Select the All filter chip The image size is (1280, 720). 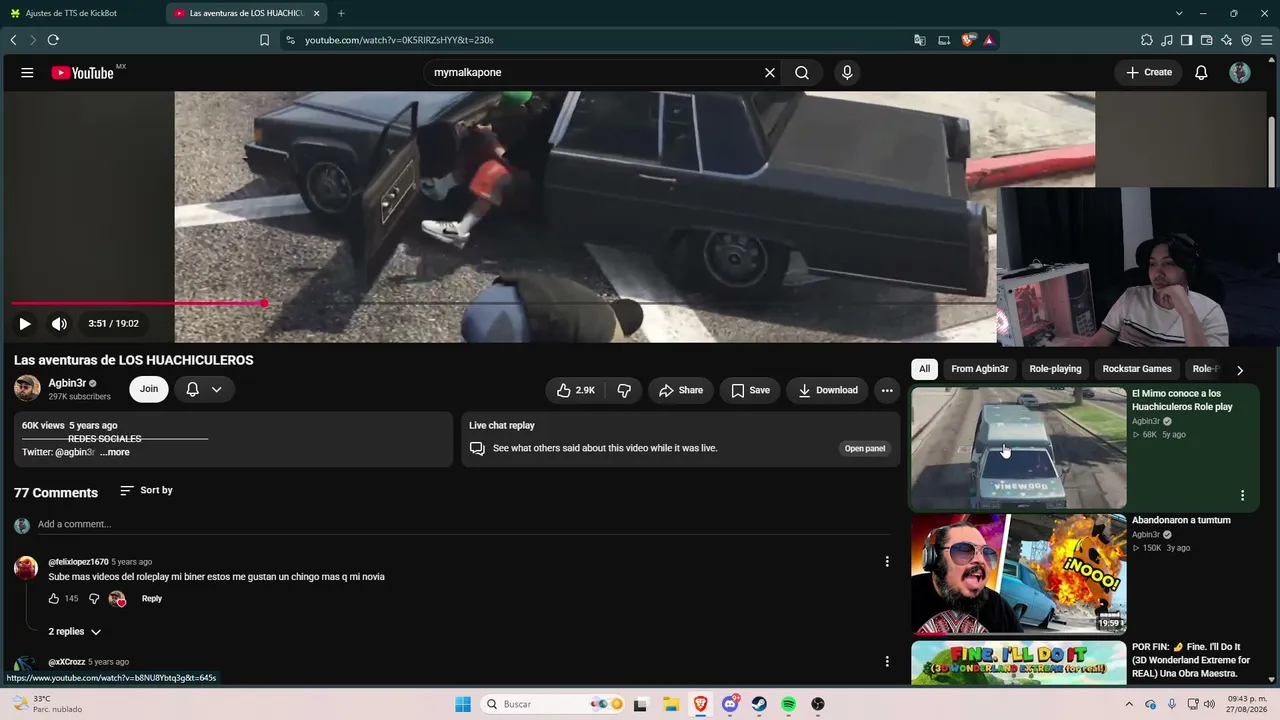924,369
